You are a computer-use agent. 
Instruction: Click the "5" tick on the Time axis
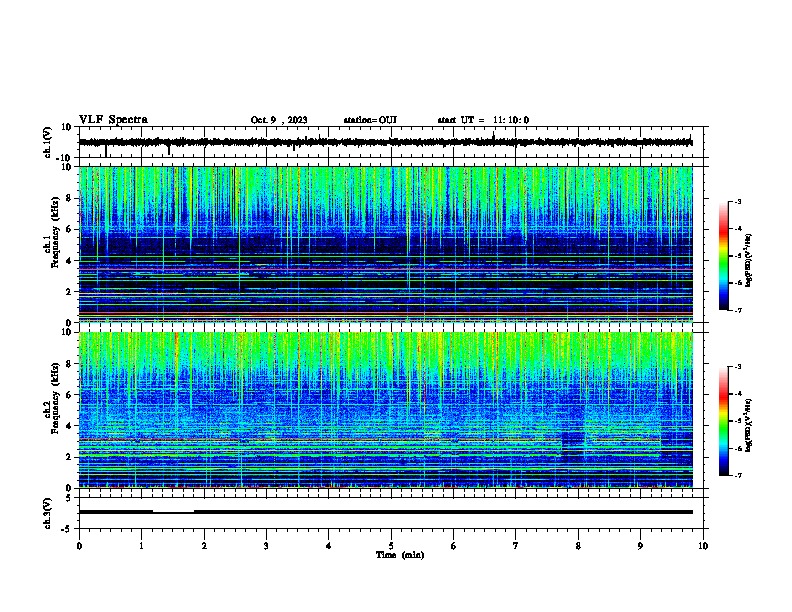point(391,546)
